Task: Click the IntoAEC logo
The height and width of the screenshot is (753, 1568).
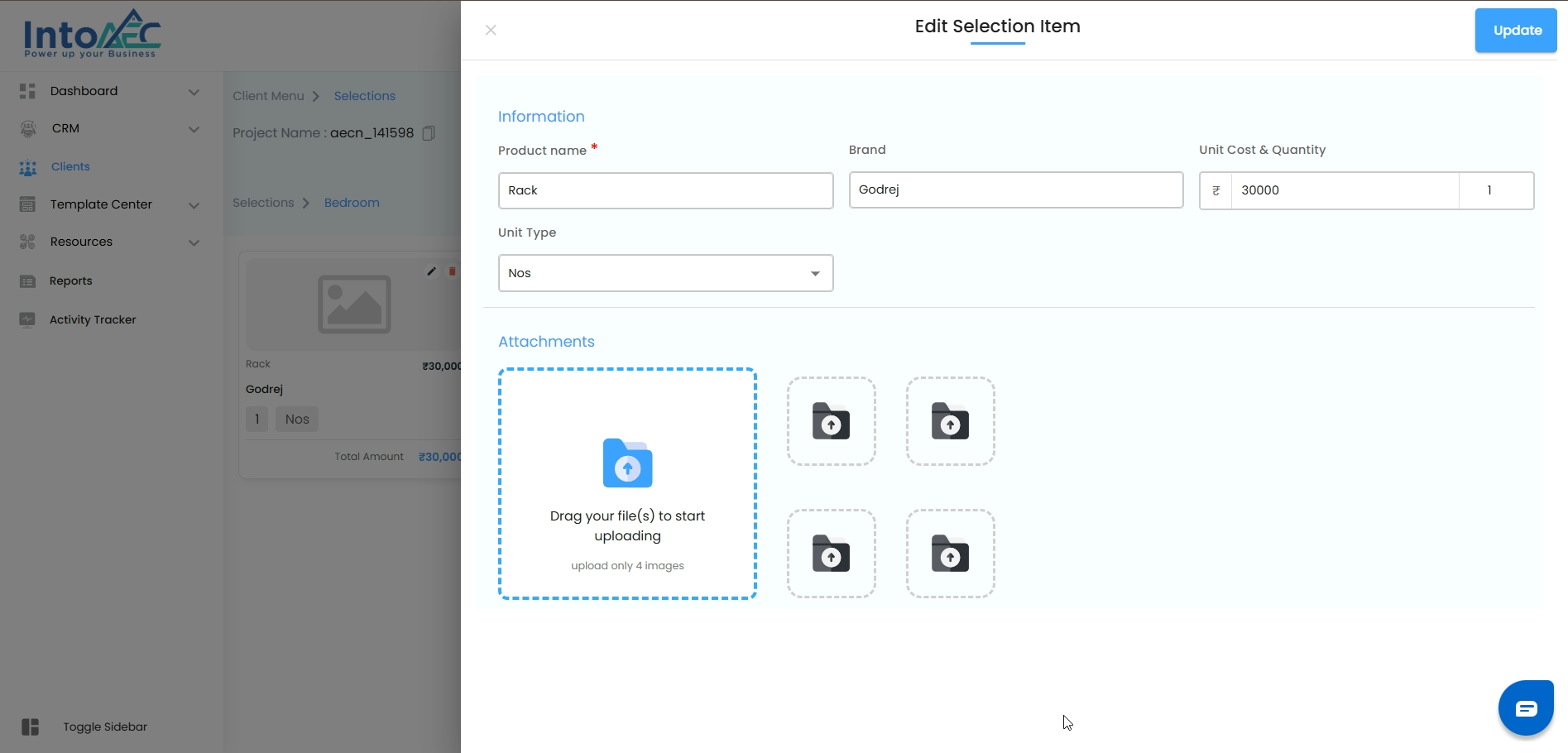Action: click(92, 35)
